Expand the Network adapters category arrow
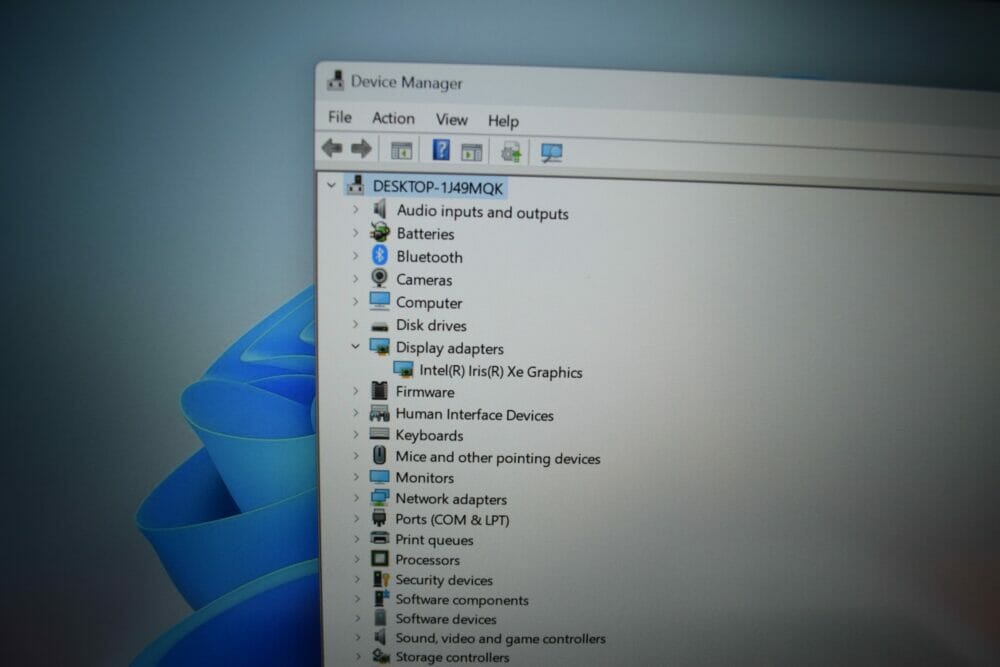Screen dimensions: 1000x667 click(x=357, y=498)
